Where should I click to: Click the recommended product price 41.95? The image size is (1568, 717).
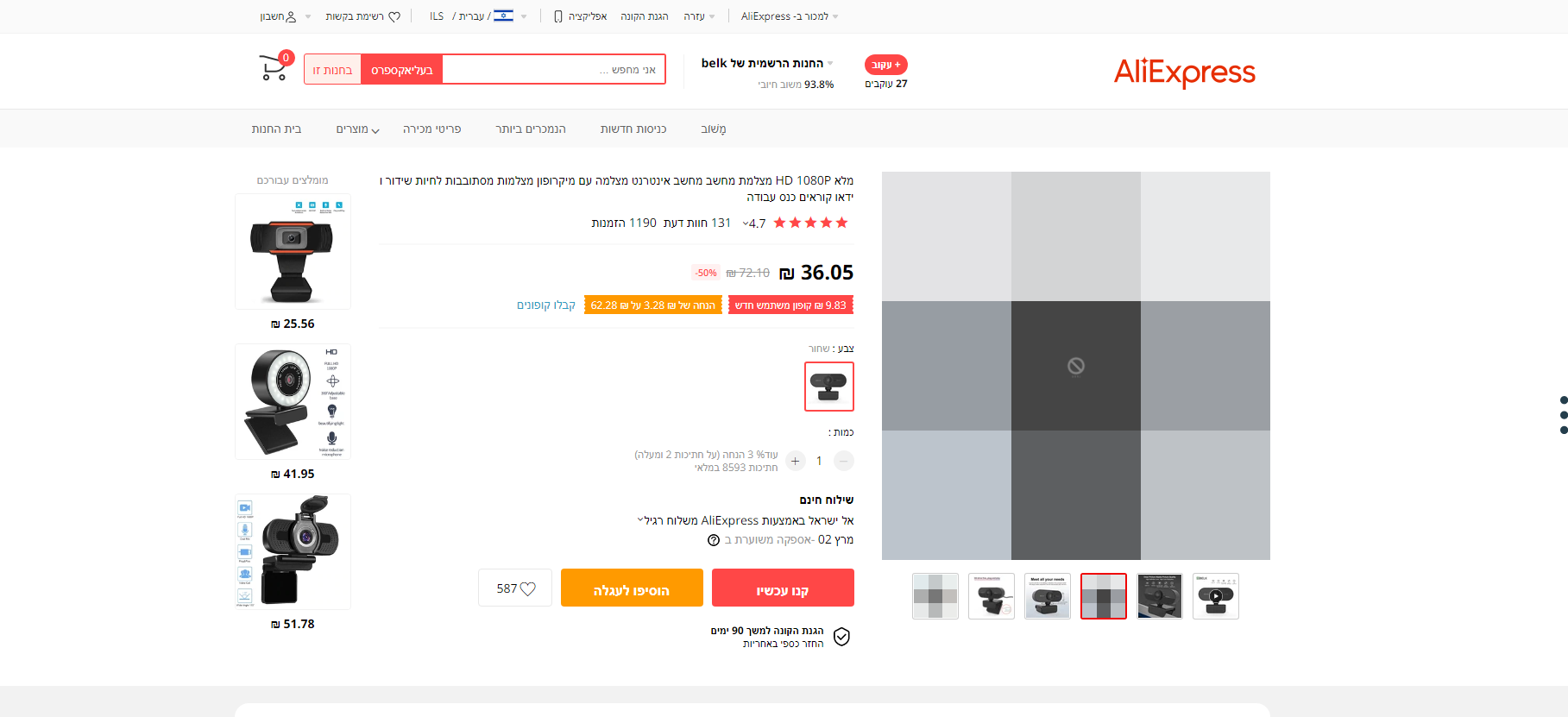tap(293, 475)
